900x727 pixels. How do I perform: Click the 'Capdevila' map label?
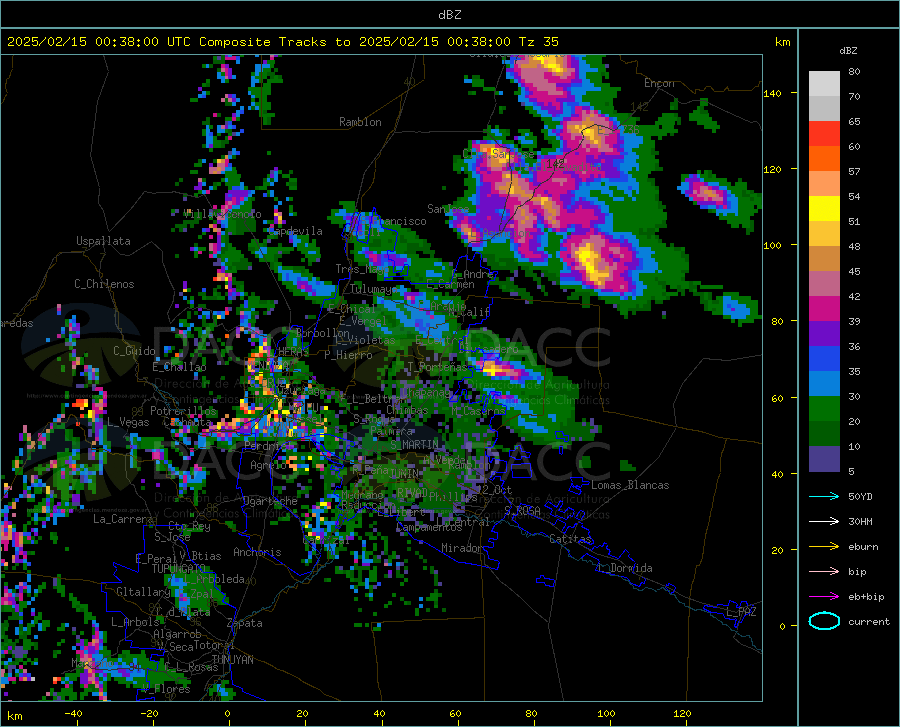coord(296,231)
